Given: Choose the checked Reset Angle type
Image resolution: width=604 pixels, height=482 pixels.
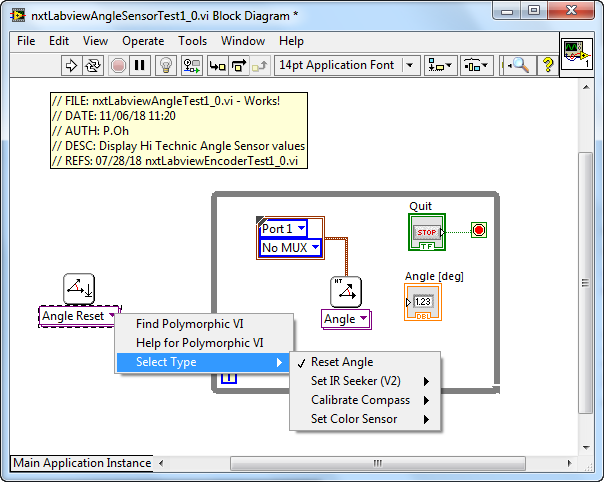Looking at the screenshot, I should coord(365,362).
